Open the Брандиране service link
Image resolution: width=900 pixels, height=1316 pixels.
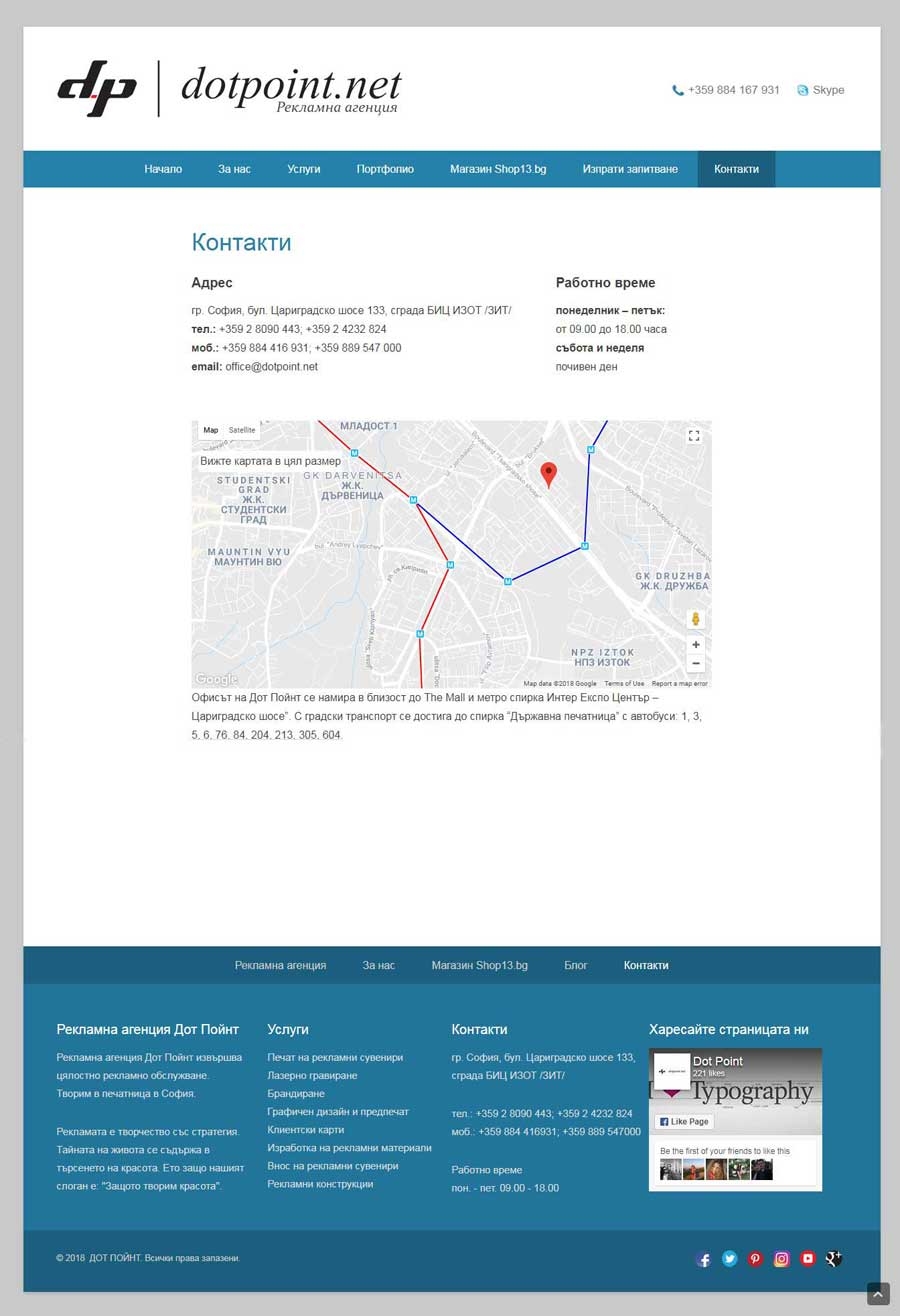(296, 1093)
